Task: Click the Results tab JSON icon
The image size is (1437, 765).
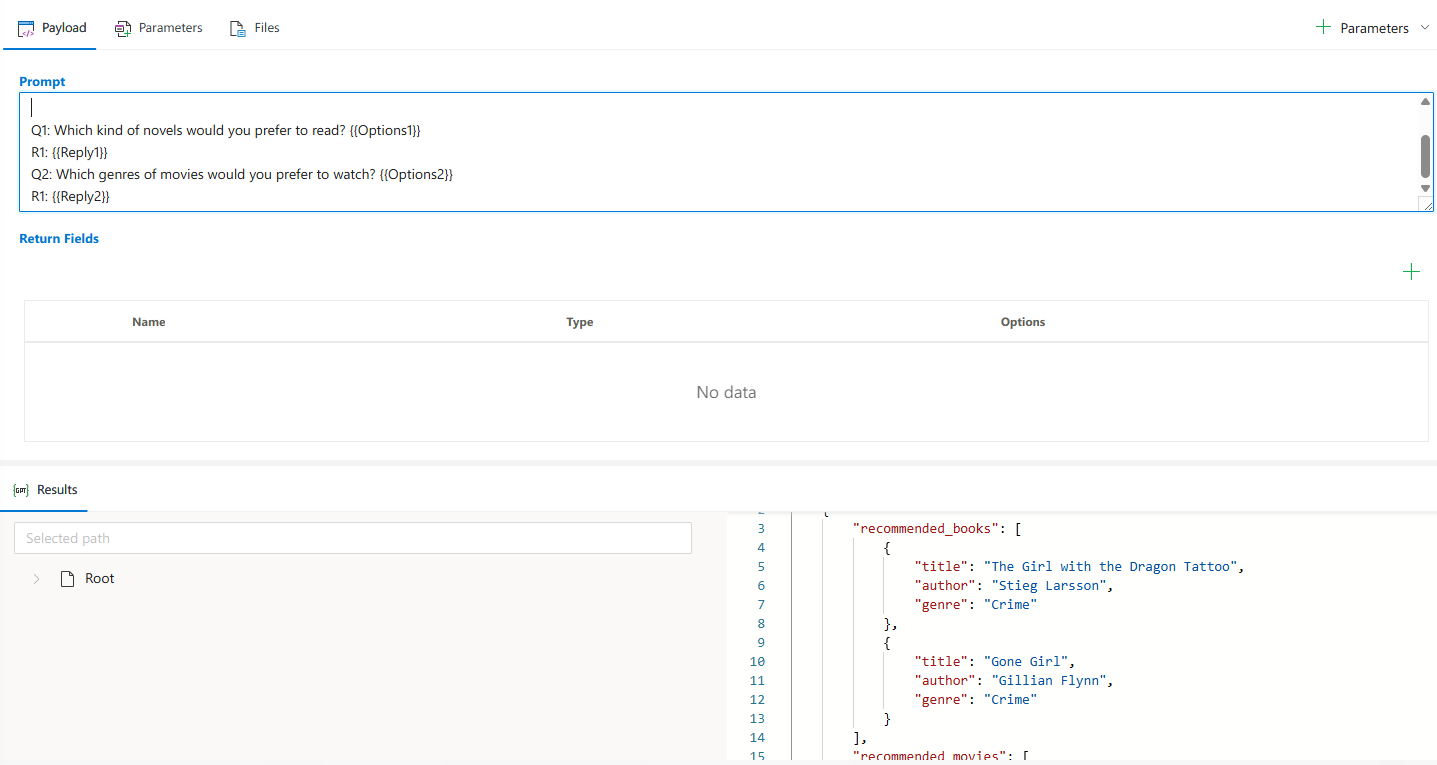Action: (x=20, y=490)
